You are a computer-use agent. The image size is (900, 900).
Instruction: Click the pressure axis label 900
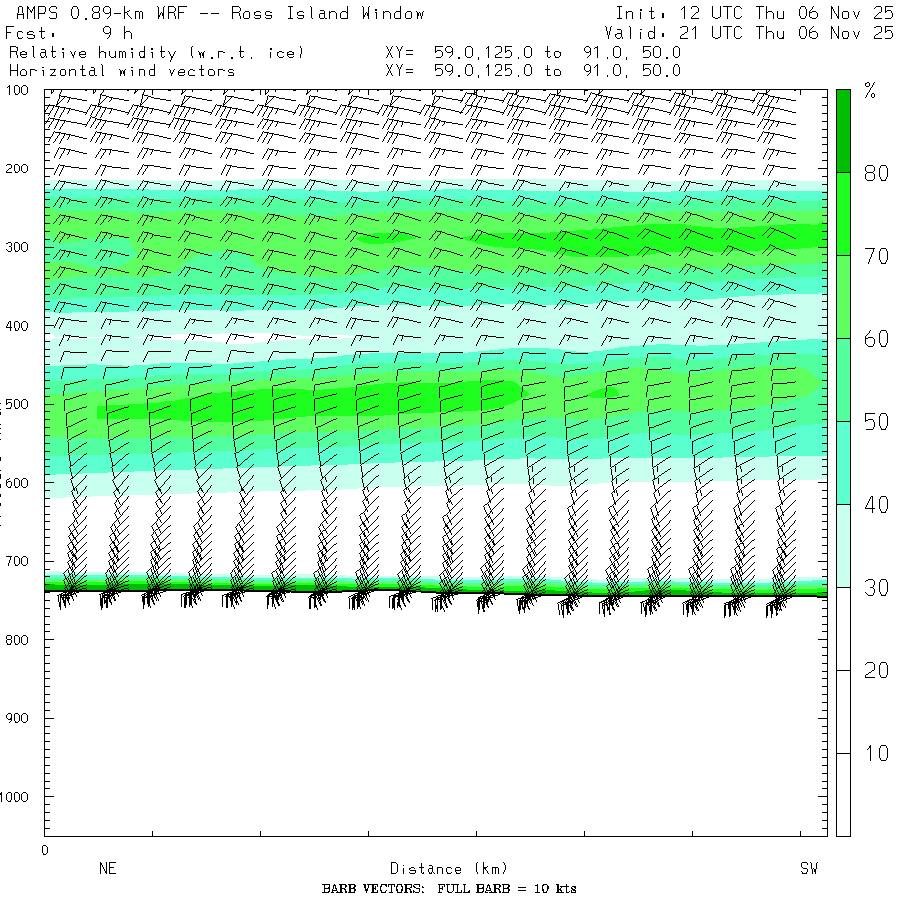pyautogui.click(x=17, y=718)
